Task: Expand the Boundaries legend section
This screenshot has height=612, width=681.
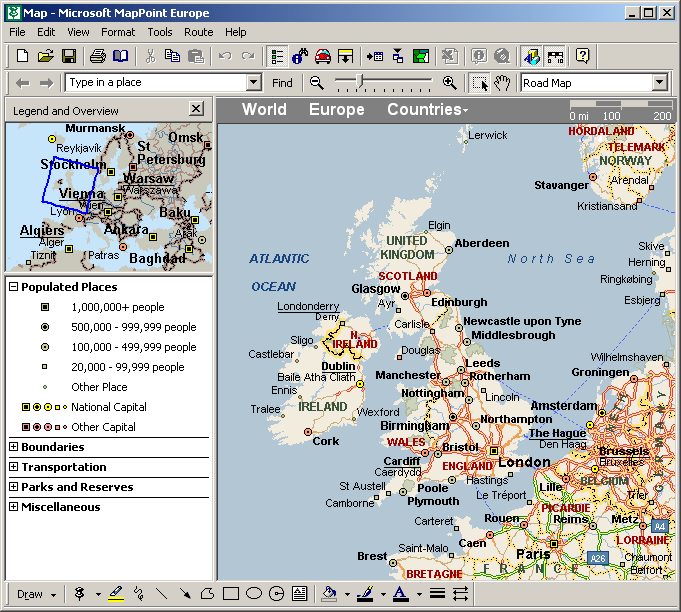Action: 13,447
